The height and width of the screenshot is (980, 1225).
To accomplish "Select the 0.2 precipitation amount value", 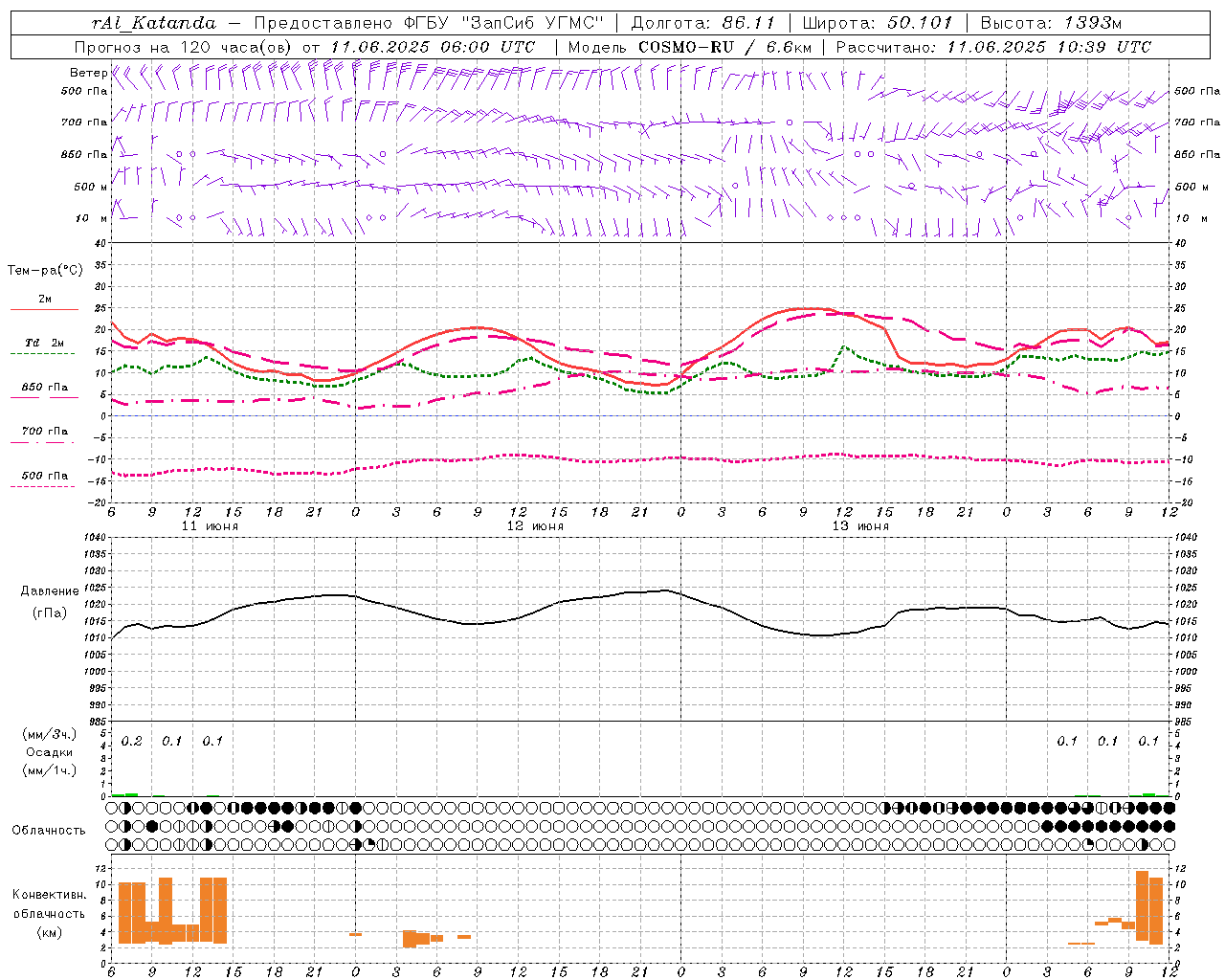I will tap(131, 741).
